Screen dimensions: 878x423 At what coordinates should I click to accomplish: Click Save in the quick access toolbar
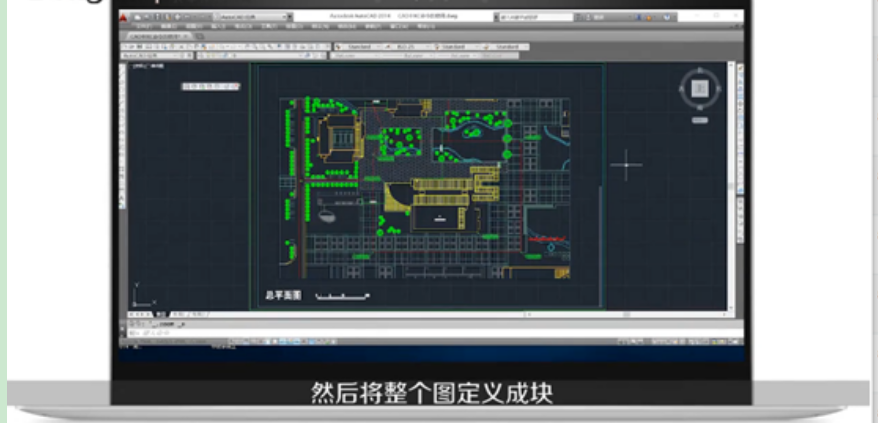click(156, 17)
